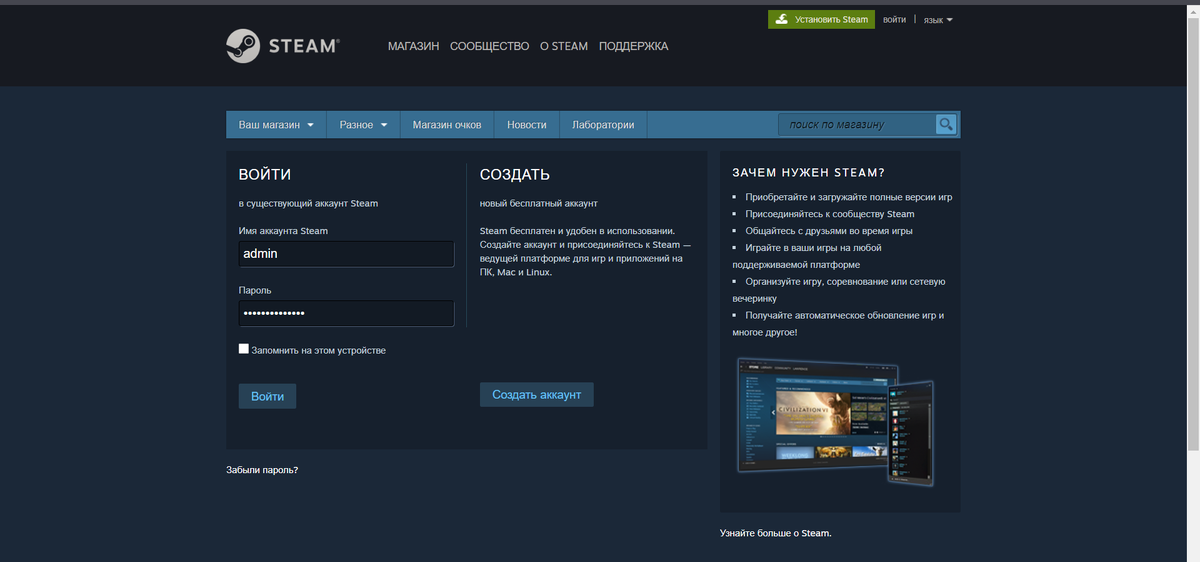Select the "Новости" tab
Image resolution: width=1200 pixels, height=562 pixels.
pos(527,125)
